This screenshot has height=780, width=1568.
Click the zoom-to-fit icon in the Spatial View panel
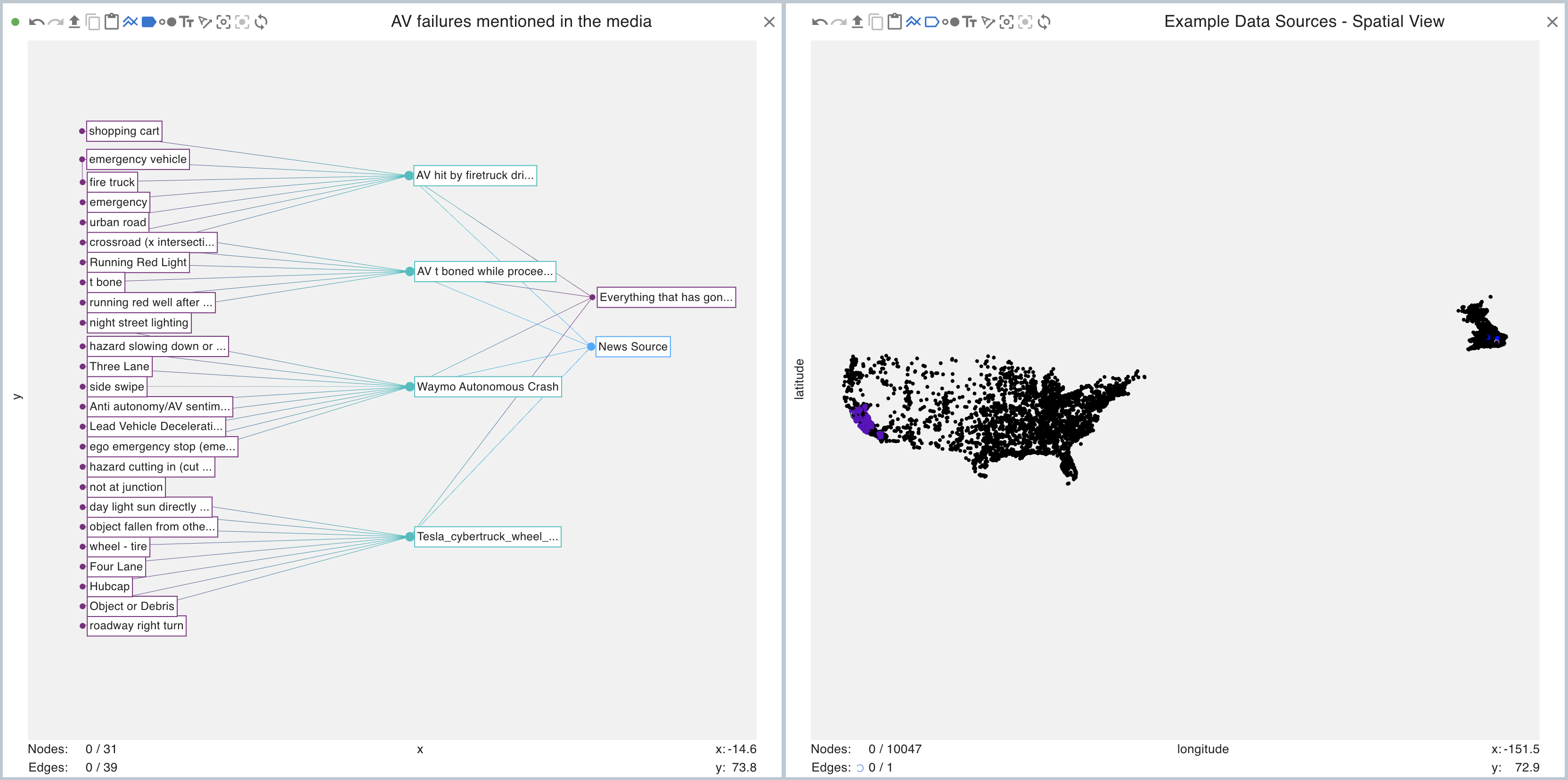coord(1007,23)
